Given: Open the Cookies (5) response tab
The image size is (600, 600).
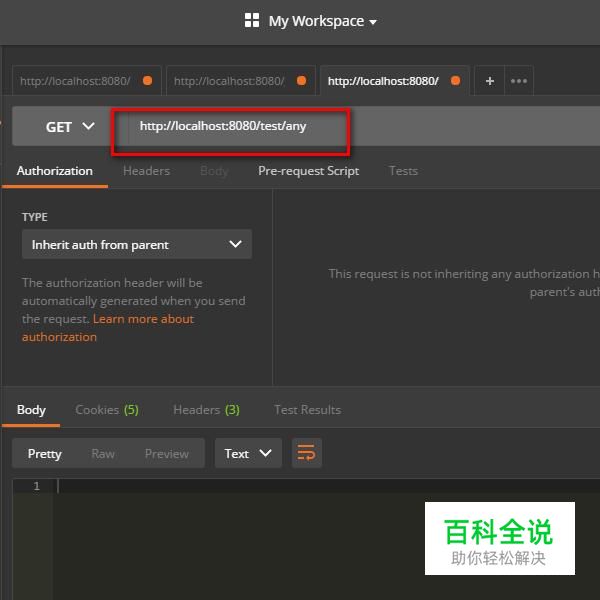Looking at the screenshot, I should pos(107,410).
